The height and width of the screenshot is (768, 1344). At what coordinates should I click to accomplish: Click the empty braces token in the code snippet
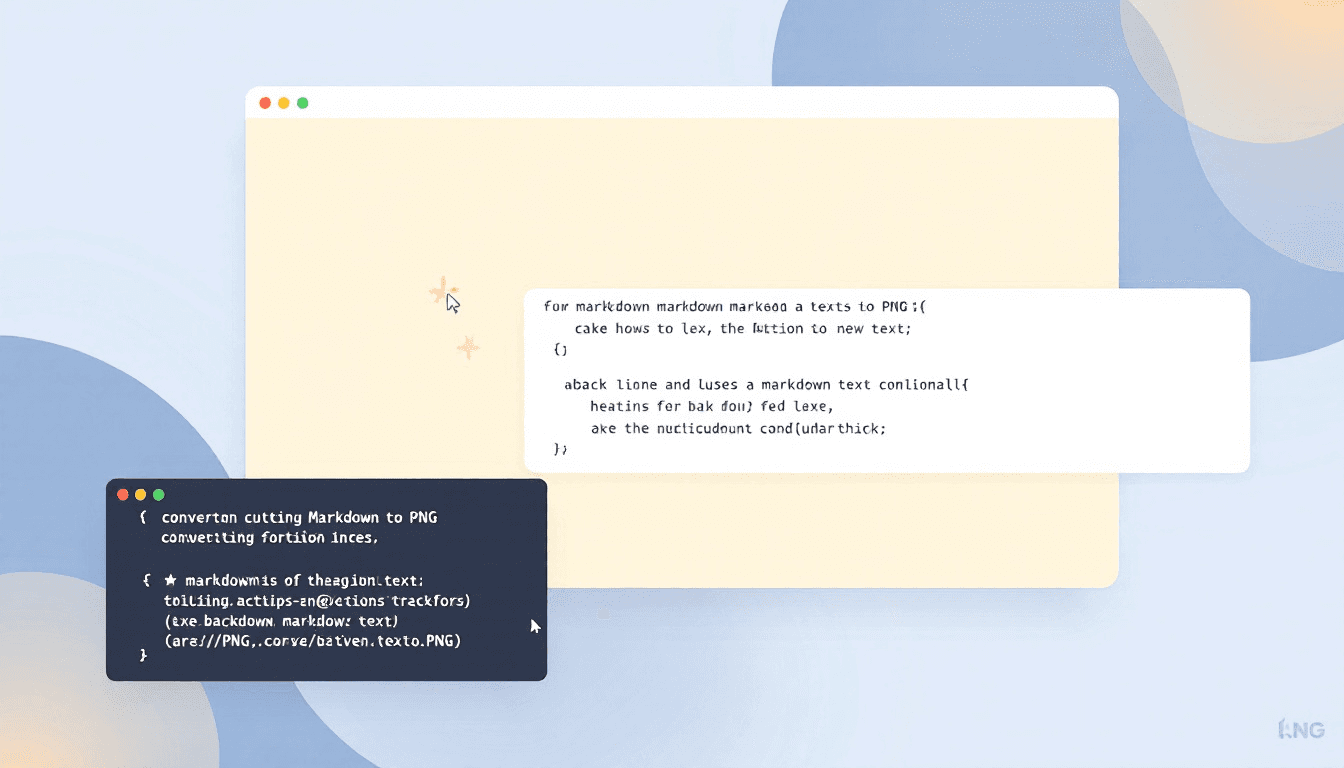coord(560,350)
